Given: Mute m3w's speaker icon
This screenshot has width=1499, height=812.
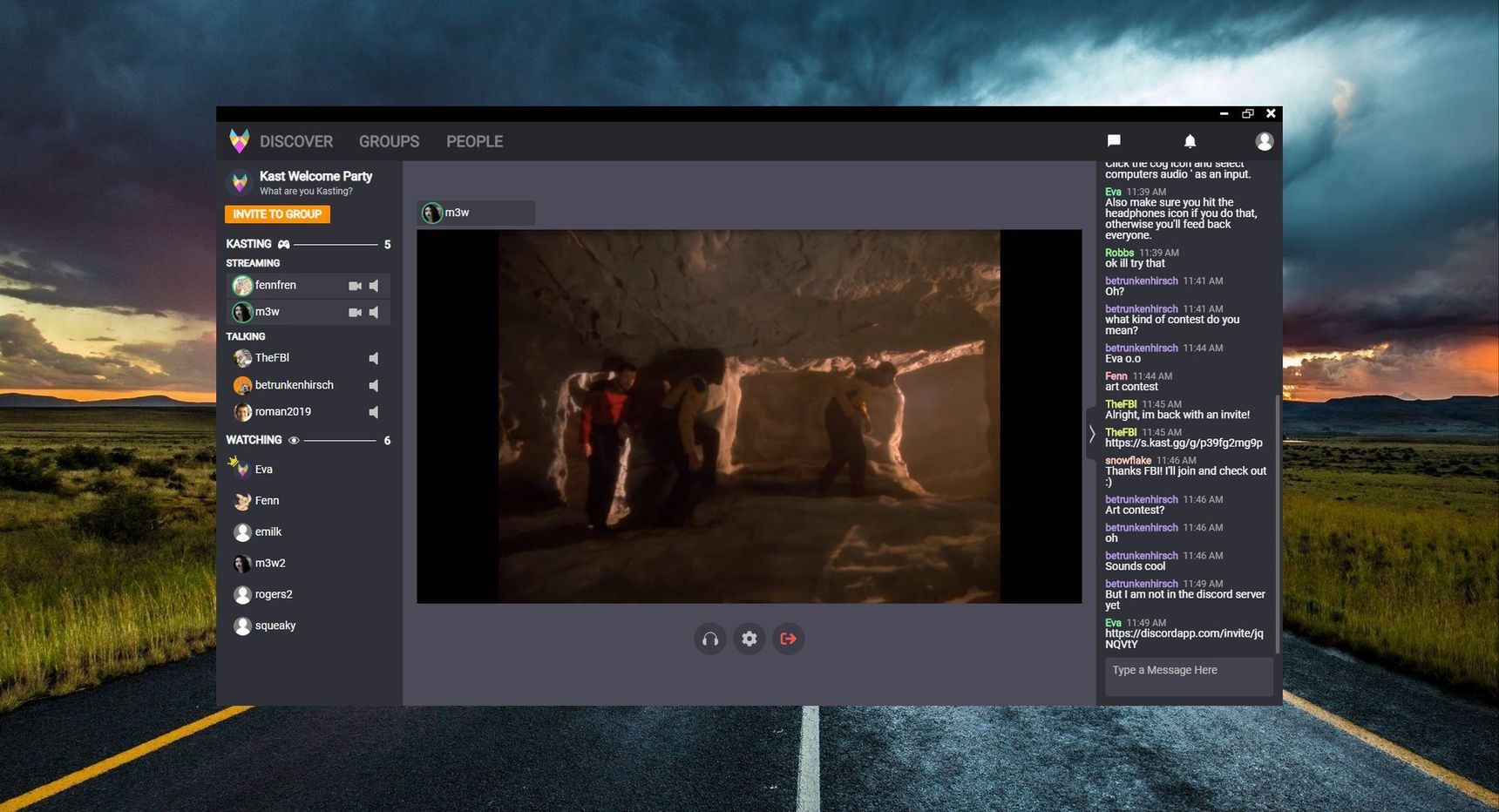Looking at the screenshot, I should point(374,312).
